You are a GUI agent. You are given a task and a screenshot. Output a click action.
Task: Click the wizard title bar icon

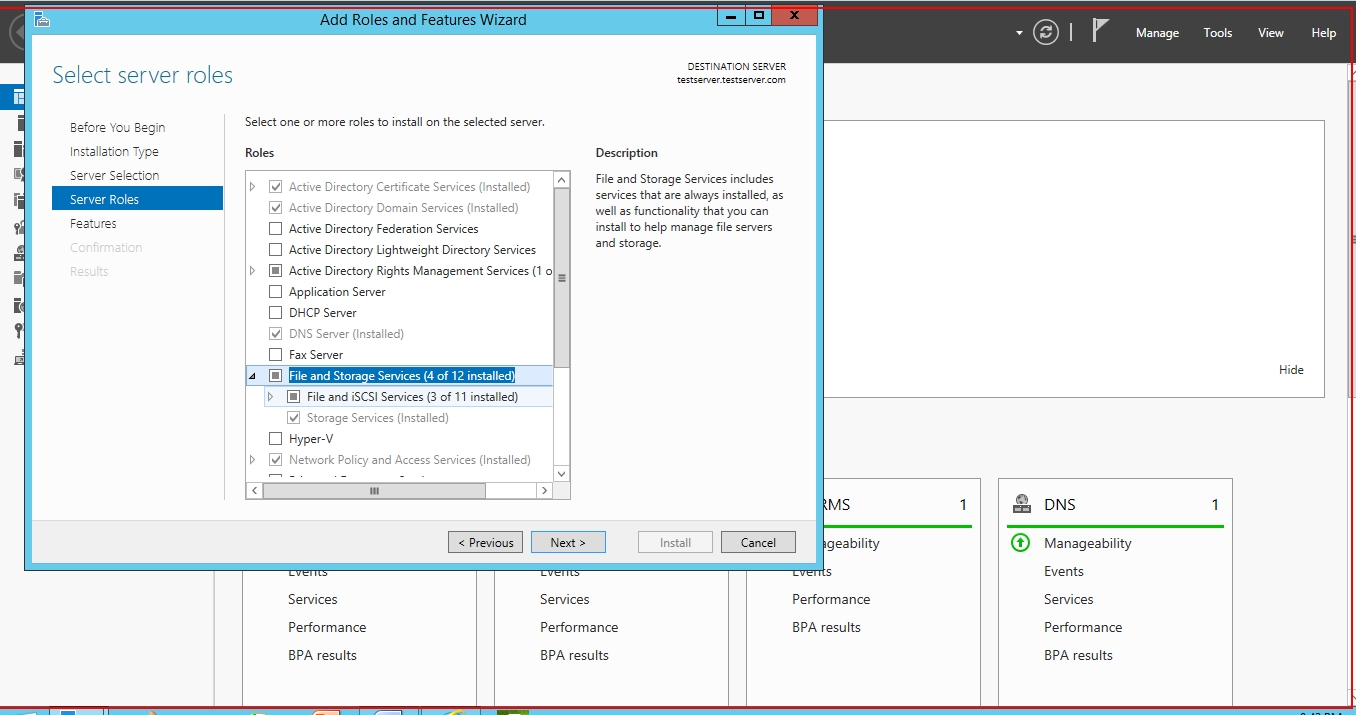[42, 19]
